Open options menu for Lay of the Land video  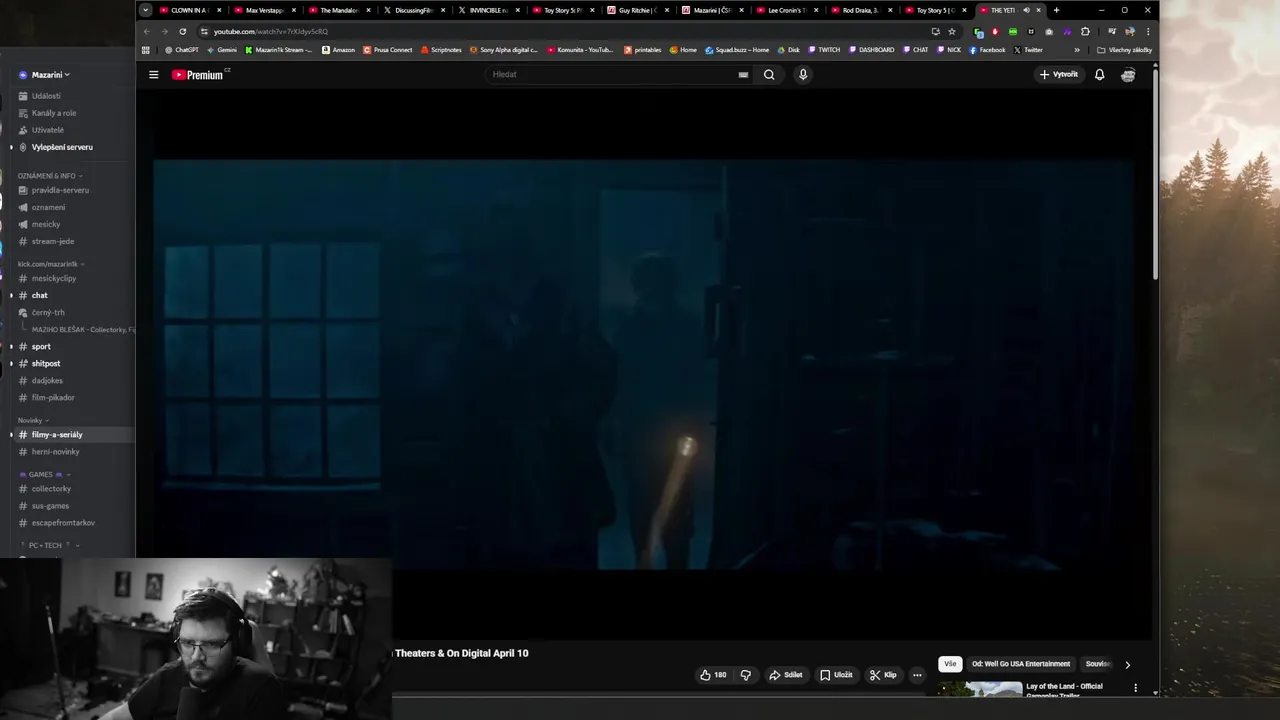(x=1135, y=688)
